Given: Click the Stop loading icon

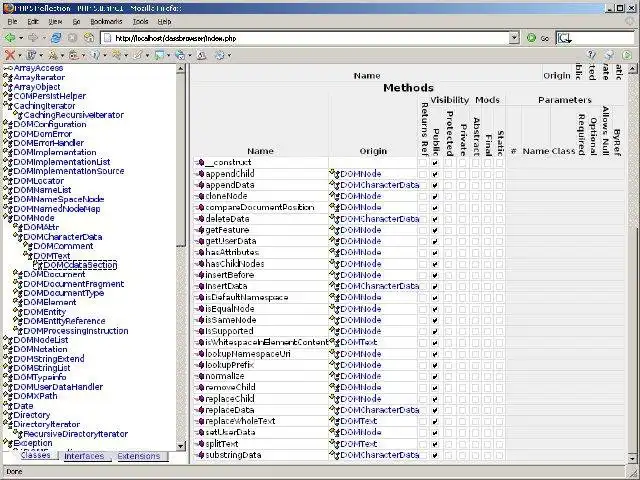Looking at the screenshot, I should point(72,38).
